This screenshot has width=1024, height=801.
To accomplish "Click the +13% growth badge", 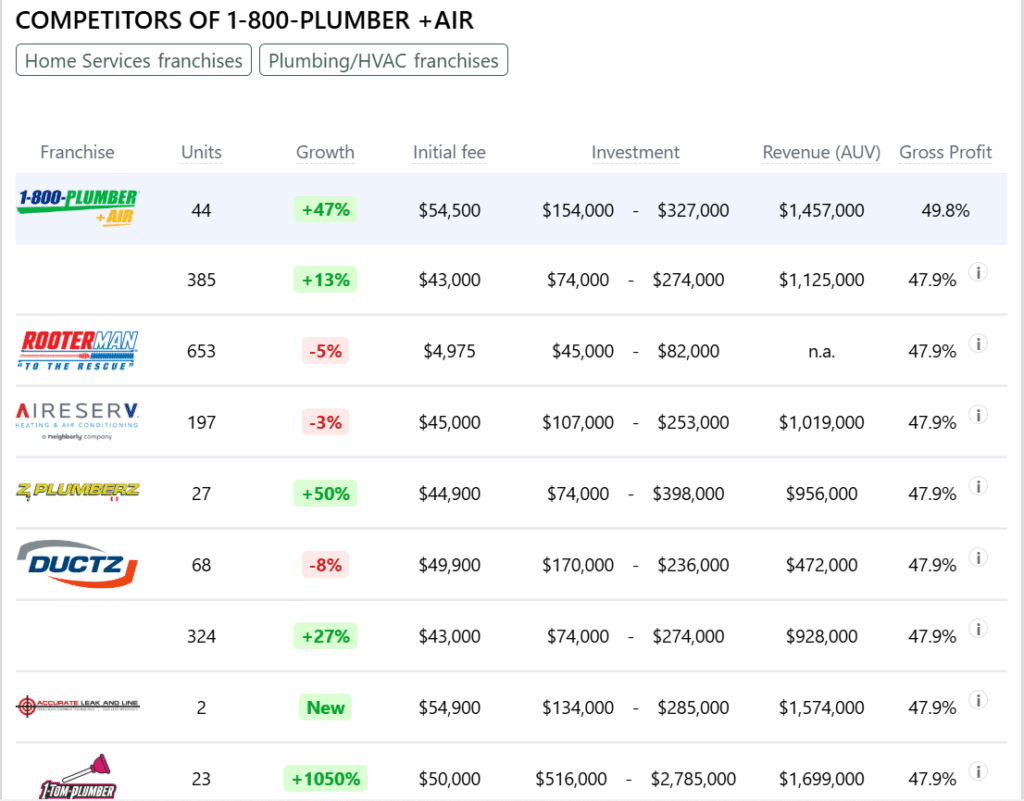I will [325, 279].
